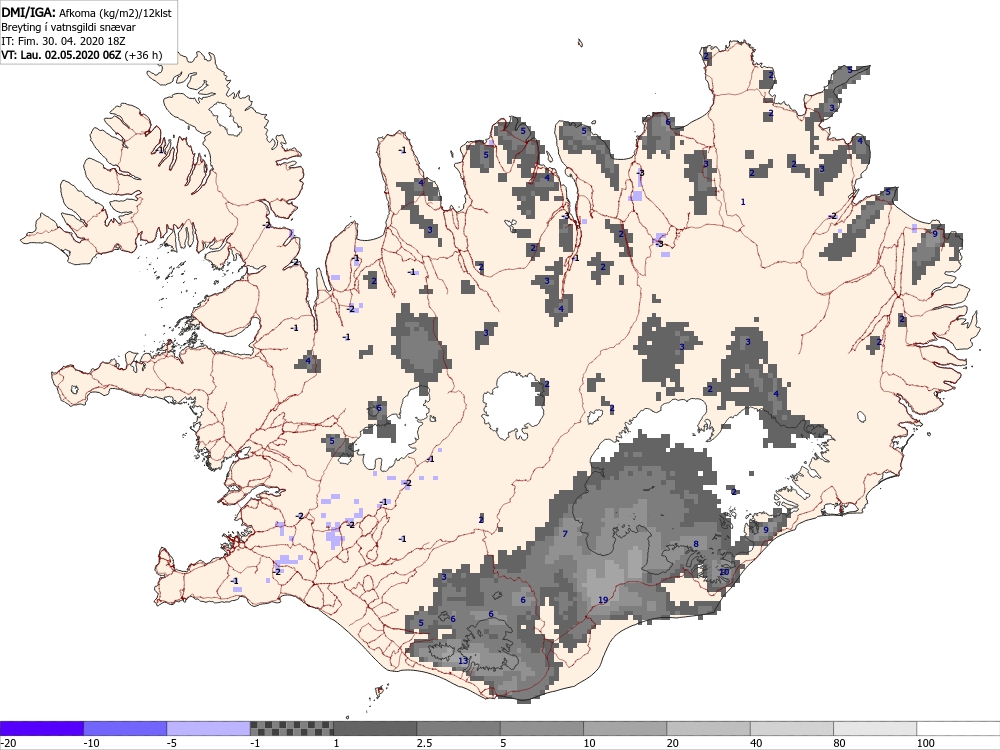The height and width of the screenshot is (750, 1000).
Task: Click the pale gray 40 to 80 legend swatch
Action: point(792,728)
